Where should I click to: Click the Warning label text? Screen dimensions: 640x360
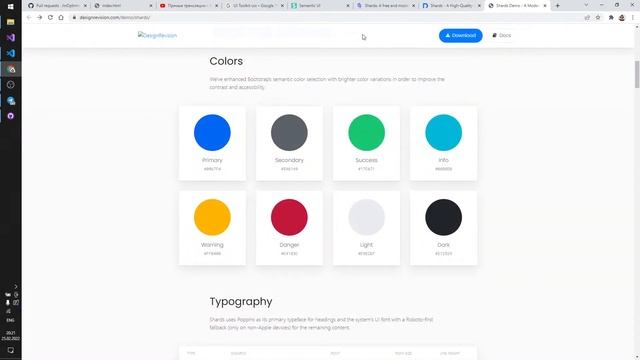pyautogui.click(x=212, y=245)
